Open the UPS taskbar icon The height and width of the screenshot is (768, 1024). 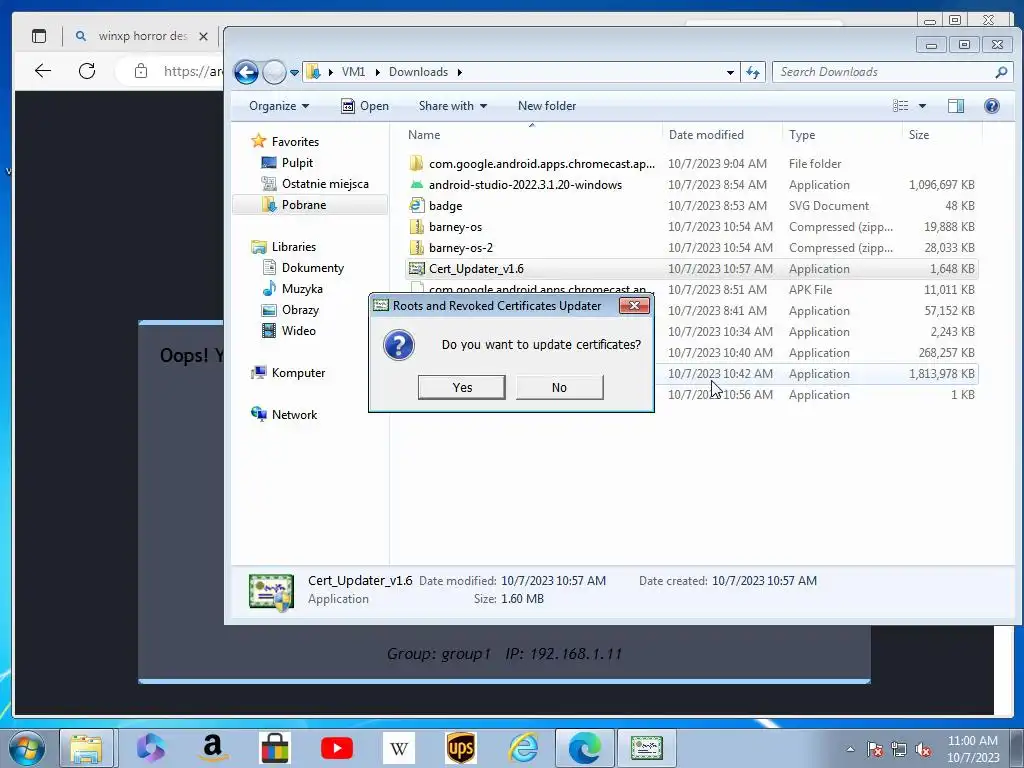460,748
